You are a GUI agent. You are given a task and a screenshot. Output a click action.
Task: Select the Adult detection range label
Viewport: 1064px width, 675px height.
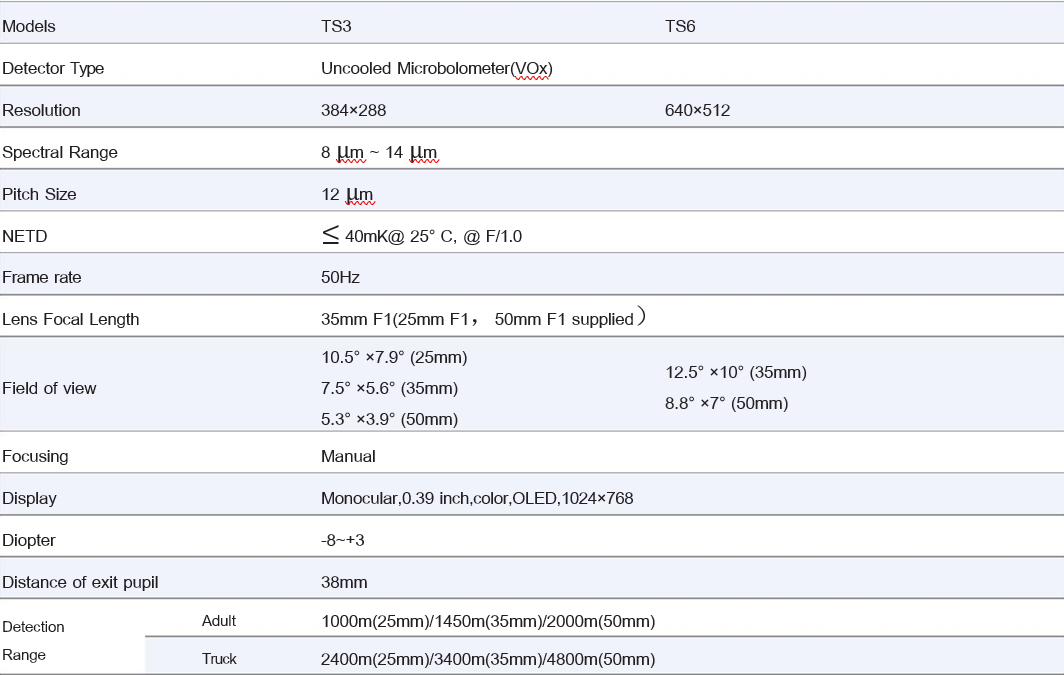[x=219, y=621]
